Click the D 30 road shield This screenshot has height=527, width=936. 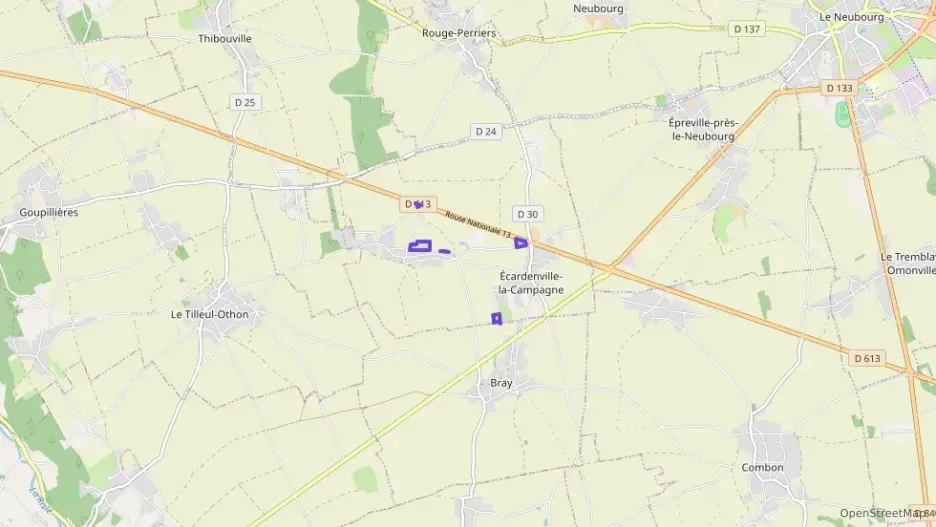click(x=528, y=214)
